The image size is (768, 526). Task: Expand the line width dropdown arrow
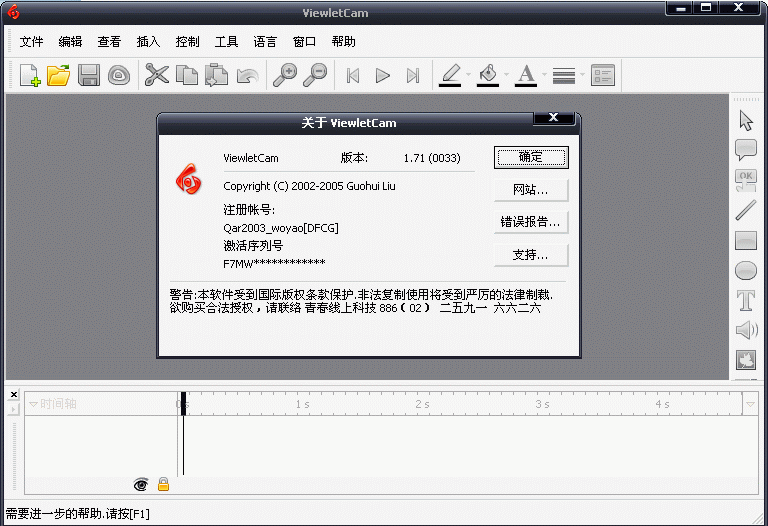pyautogui.click(x=582, y=74)
